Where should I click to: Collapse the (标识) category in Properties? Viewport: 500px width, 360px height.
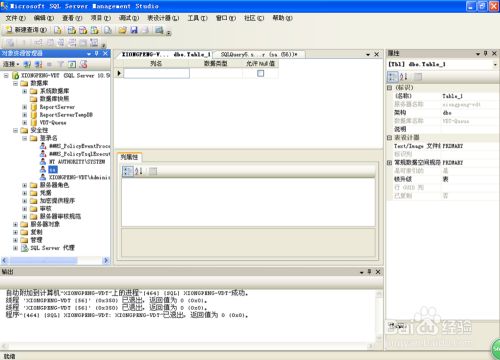389,88
